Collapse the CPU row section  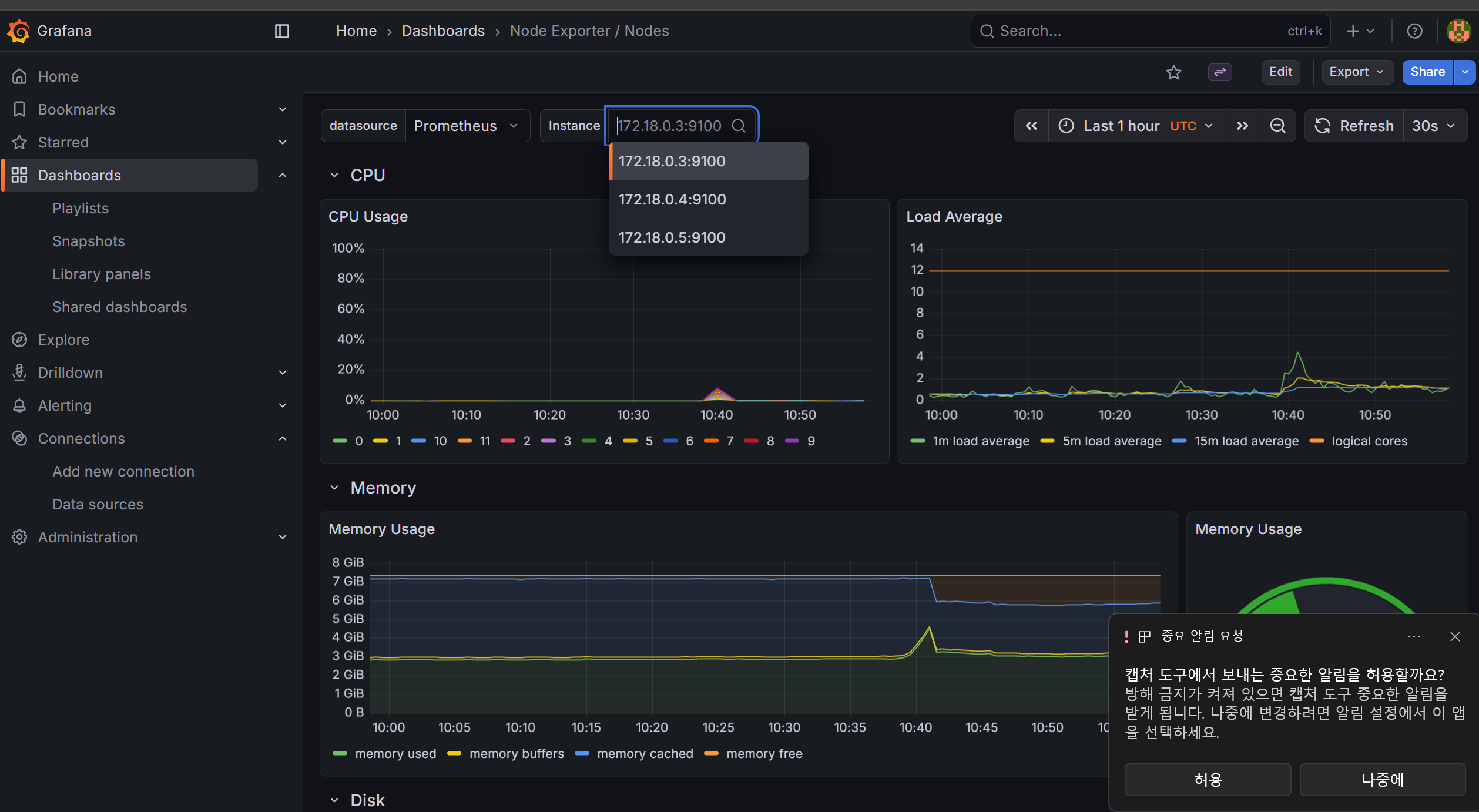334,175
